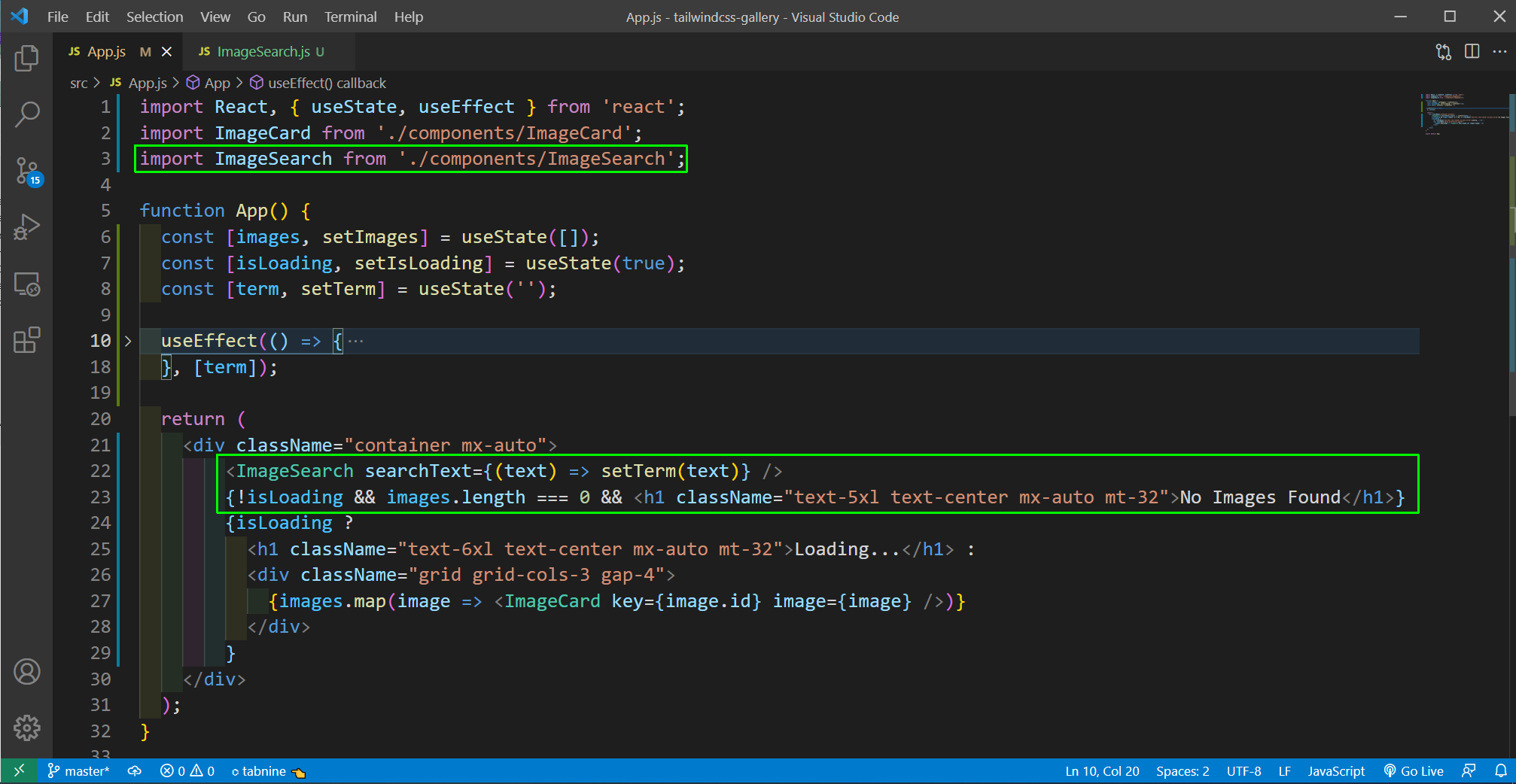
Task: Click the App function breadcrumb
Action: click(209, 83)
